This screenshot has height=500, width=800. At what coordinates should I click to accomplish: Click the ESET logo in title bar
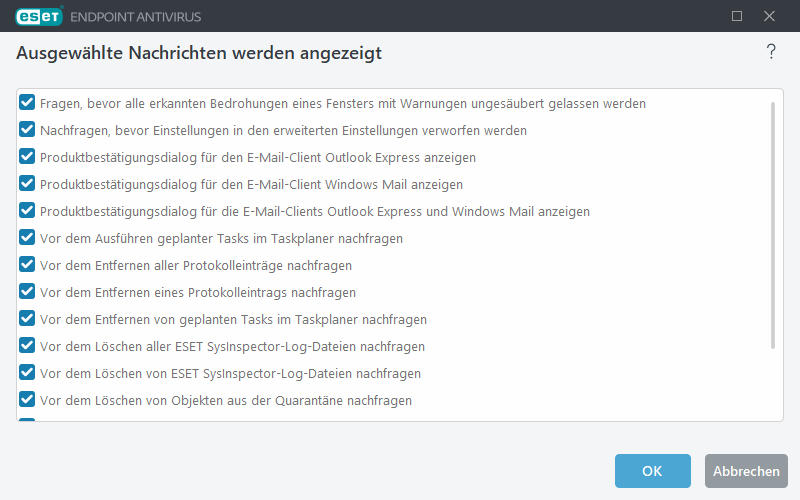pos(38,16)
